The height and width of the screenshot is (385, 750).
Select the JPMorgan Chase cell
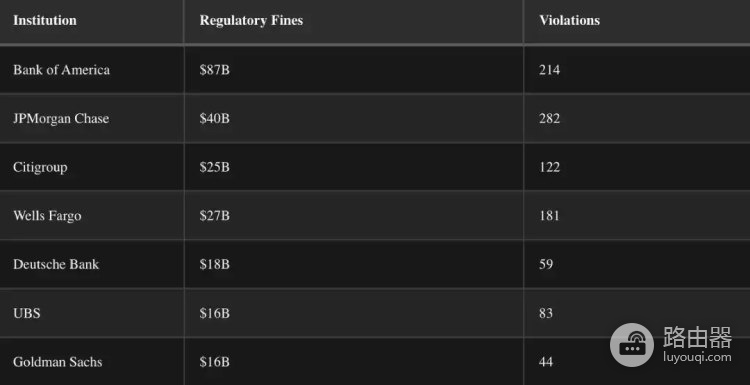(x=91, y=118)
